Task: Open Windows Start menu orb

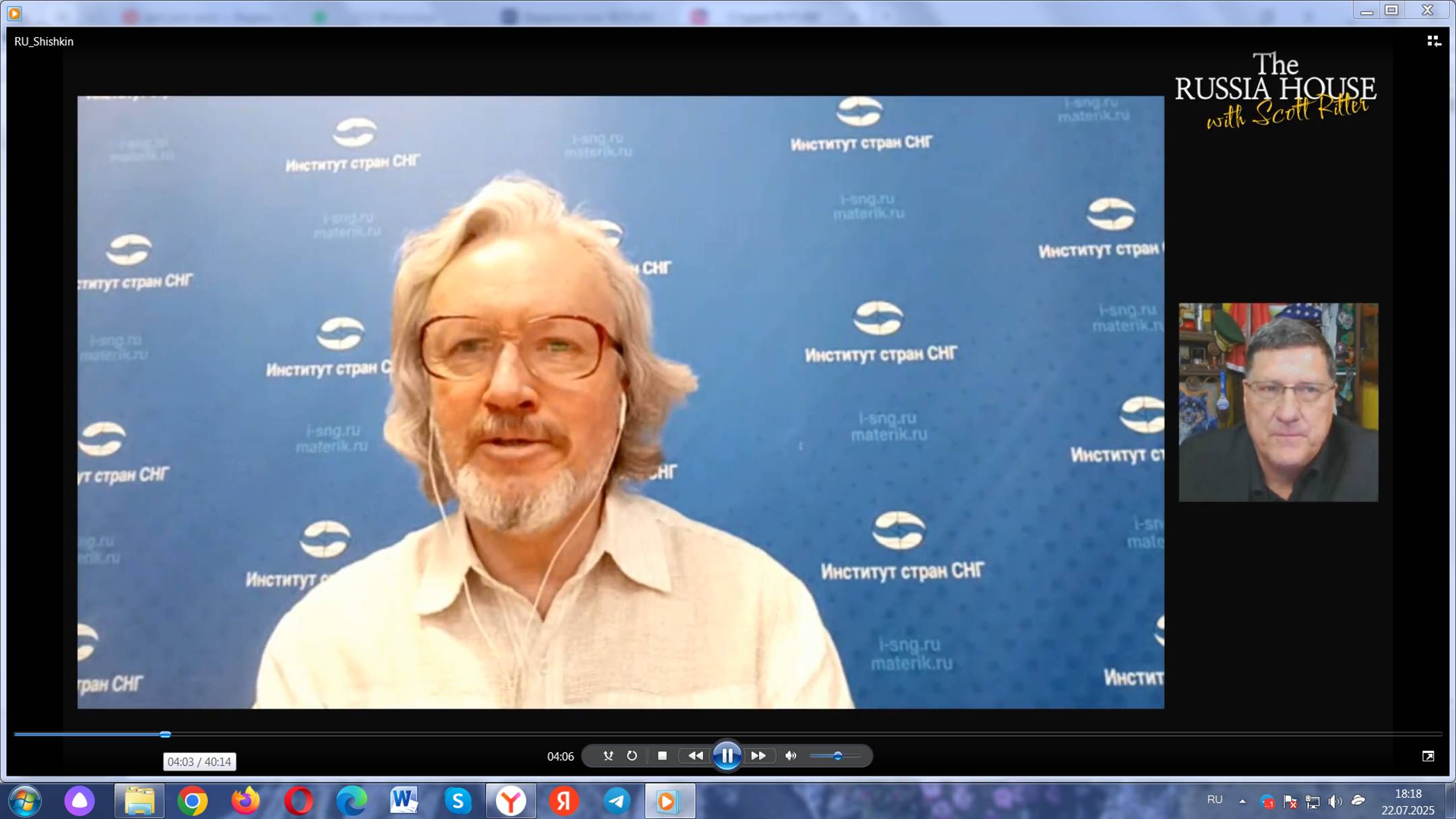Action: coord(25,801)
